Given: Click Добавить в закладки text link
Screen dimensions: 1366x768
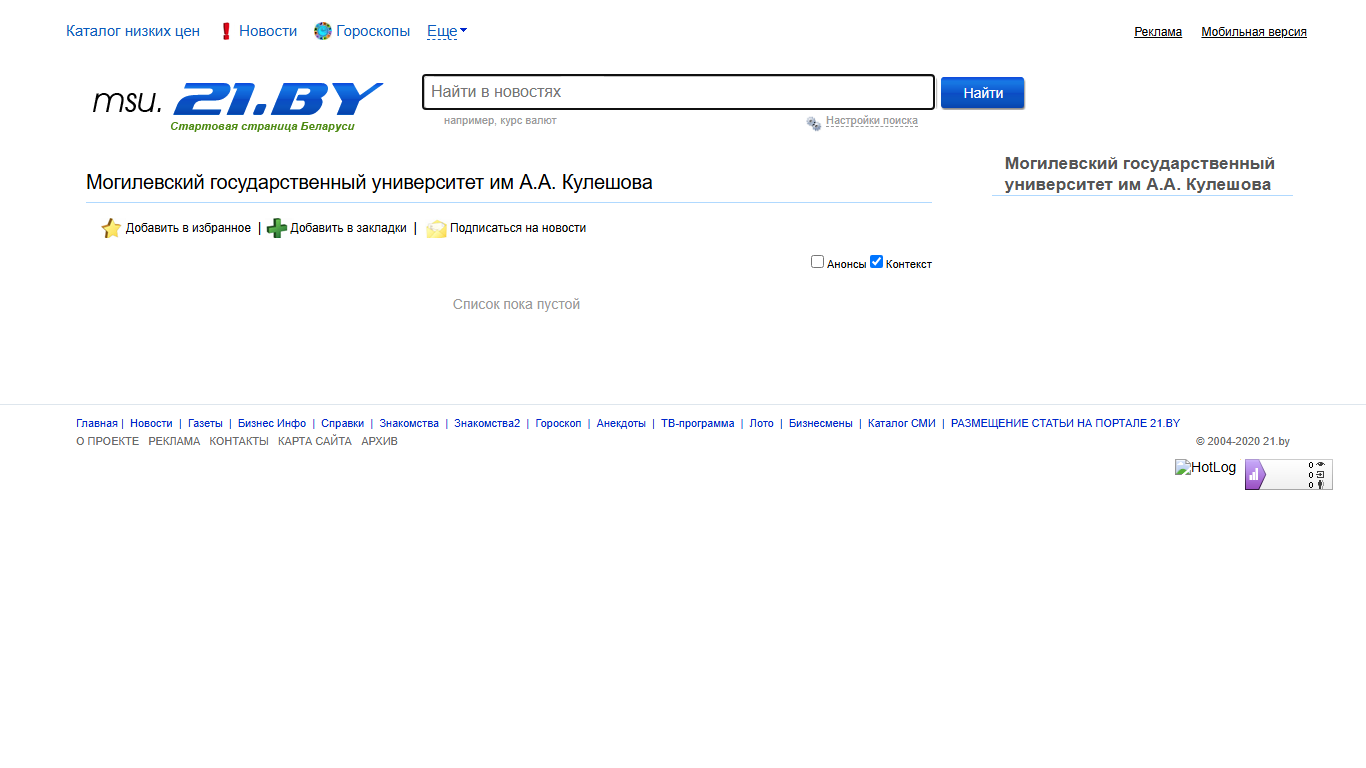Looking at the screenshot, I should 348,228.
